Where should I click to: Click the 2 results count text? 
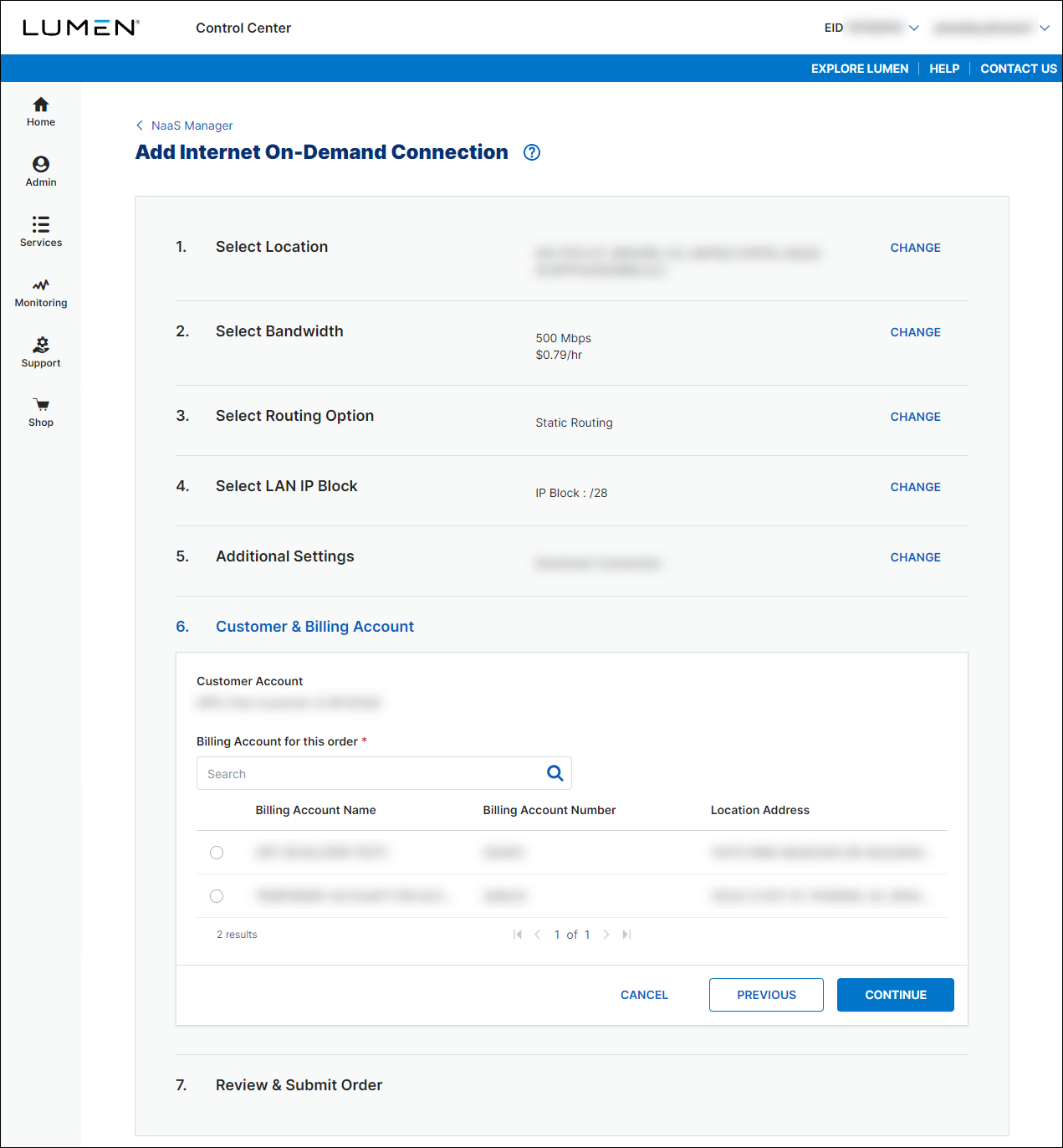(237, 935)
